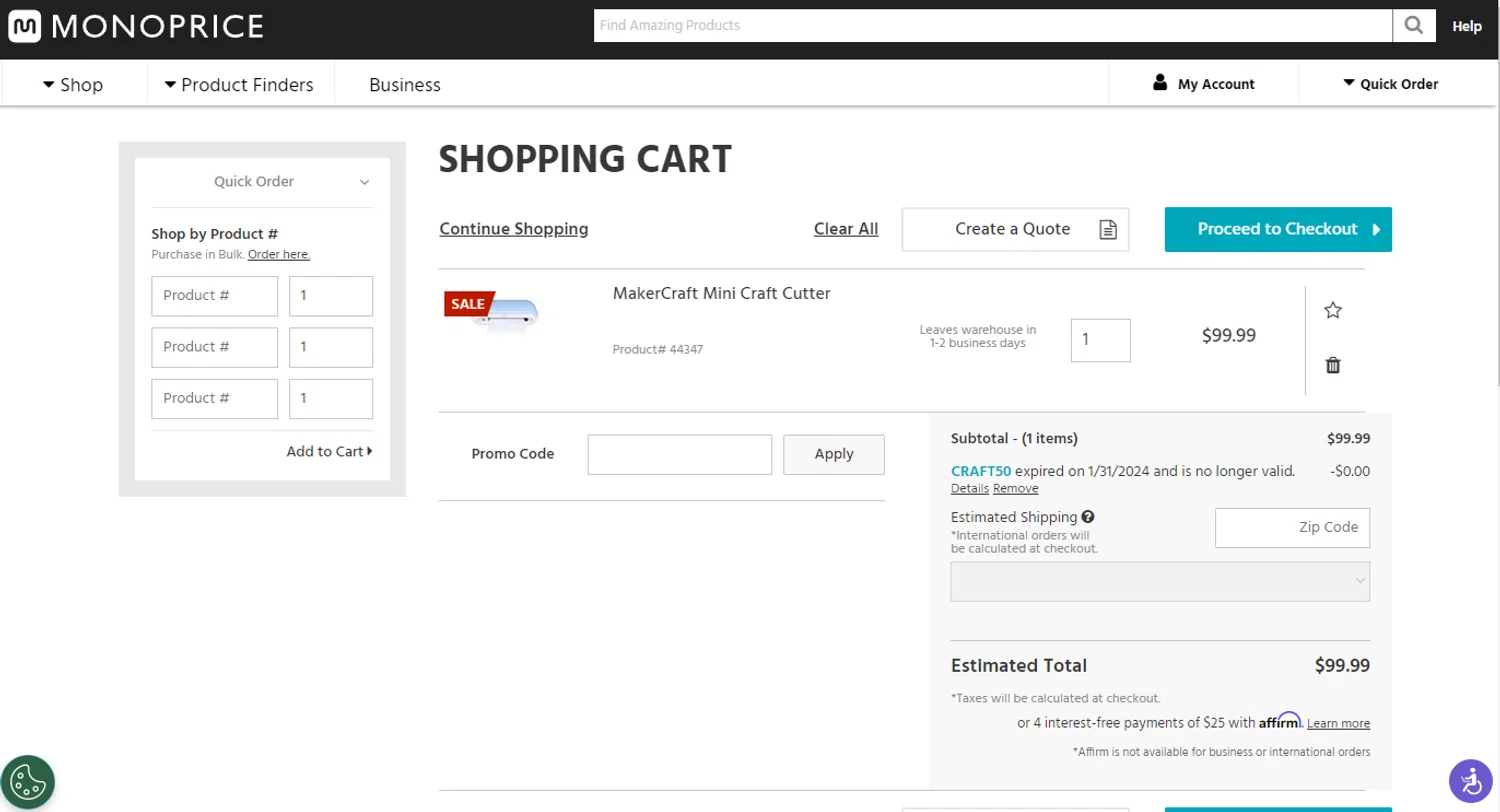The height and width of the screenshot is (812, 1500).
Task: Collapse the Quick Order sidebar panel chevron
Action: pyautogui.click(x=364, y=182)
